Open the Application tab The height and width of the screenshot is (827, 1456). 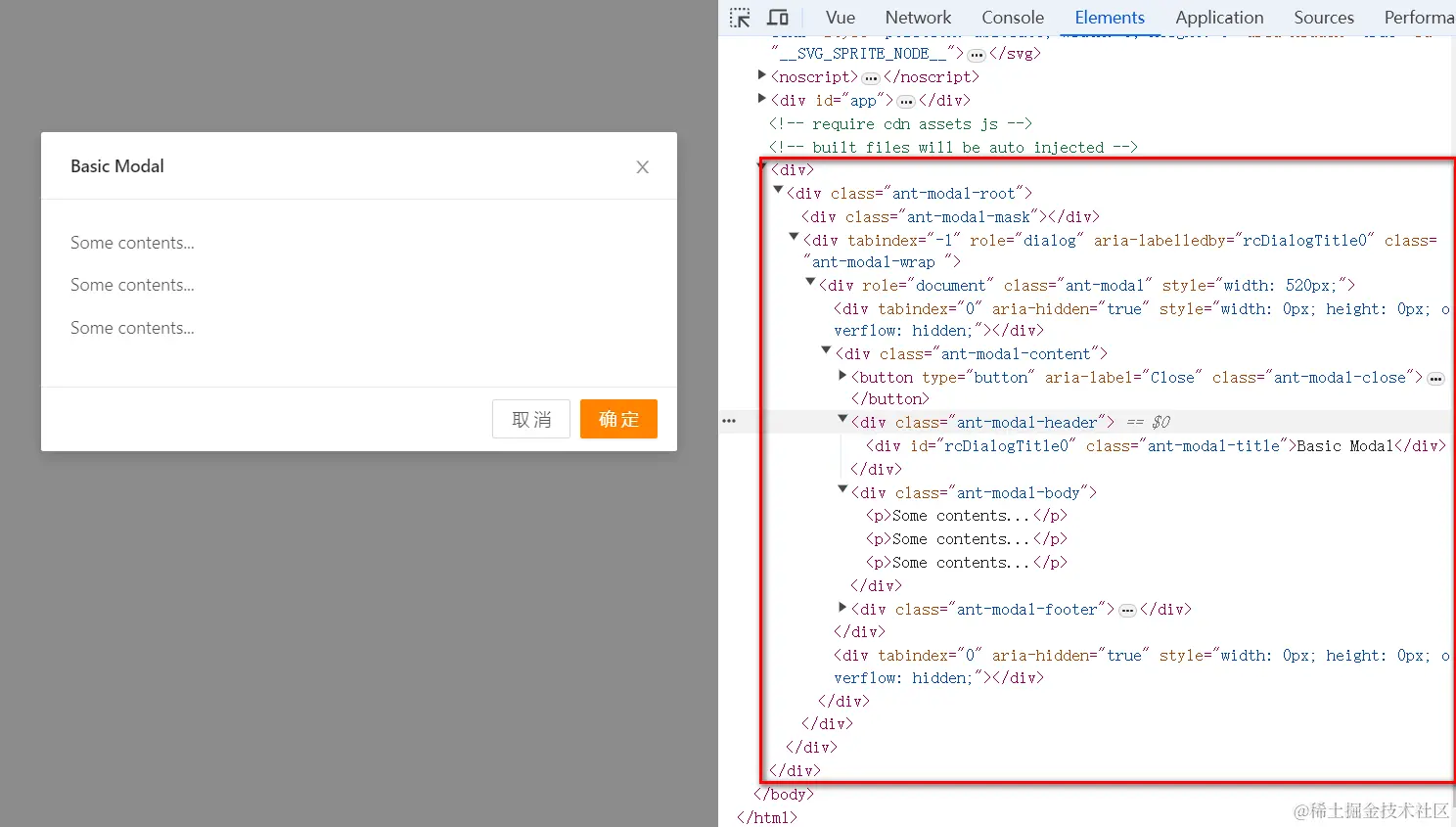coord(1219,18)
